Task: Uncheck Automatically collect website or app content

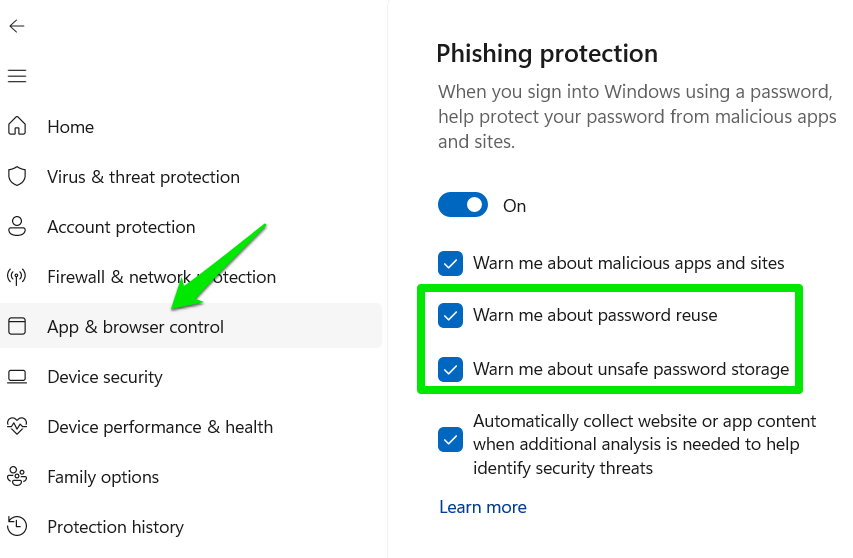Action: (451, 440)
